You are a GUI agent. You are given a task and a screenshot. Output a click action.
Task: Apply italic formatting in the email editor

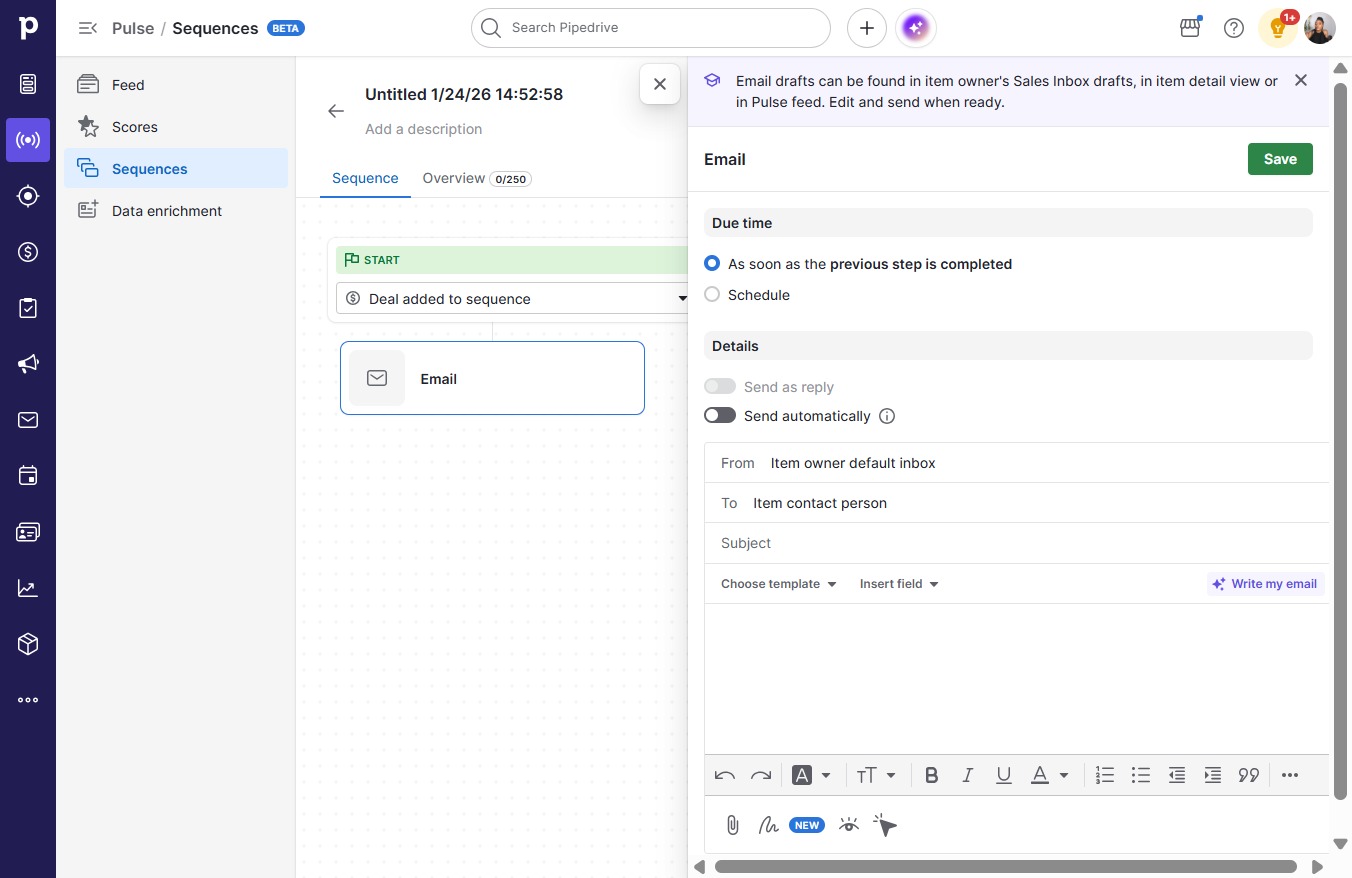(967, 775)
